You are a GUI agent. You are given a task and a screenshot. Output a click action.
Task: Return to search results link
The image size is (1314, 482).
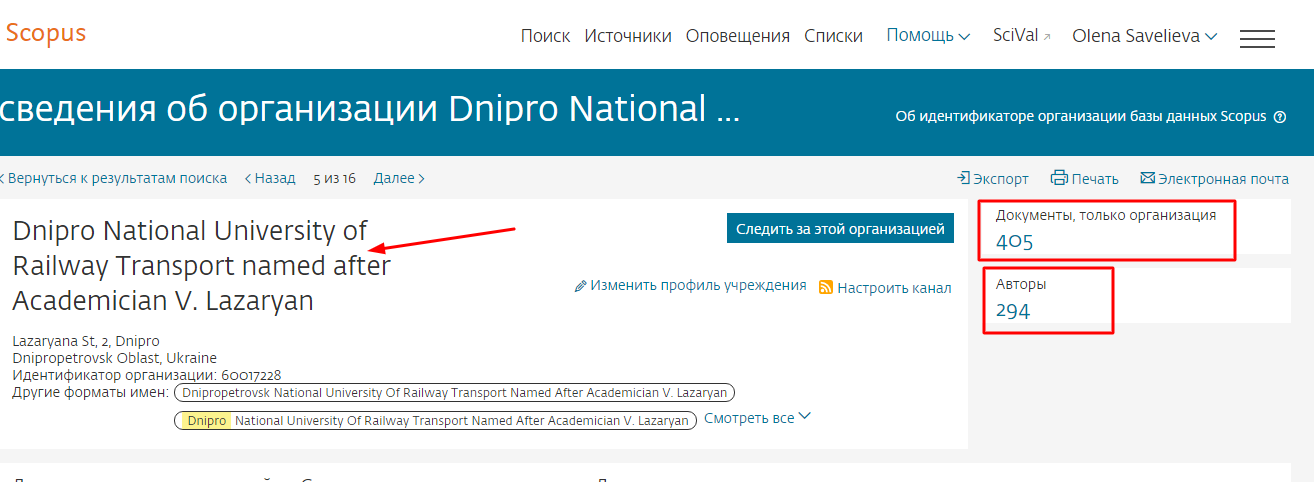tap(114, 178)
